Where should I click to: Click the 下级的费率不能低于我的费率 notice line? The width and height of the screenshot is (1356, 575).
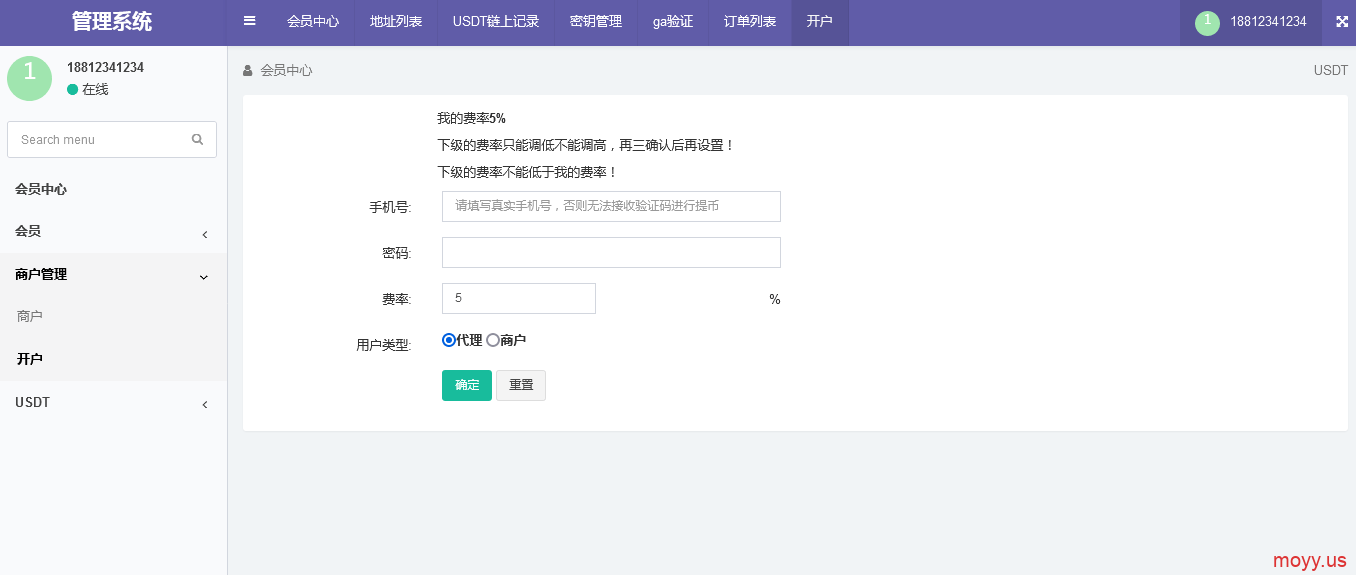tap(527, 172)
